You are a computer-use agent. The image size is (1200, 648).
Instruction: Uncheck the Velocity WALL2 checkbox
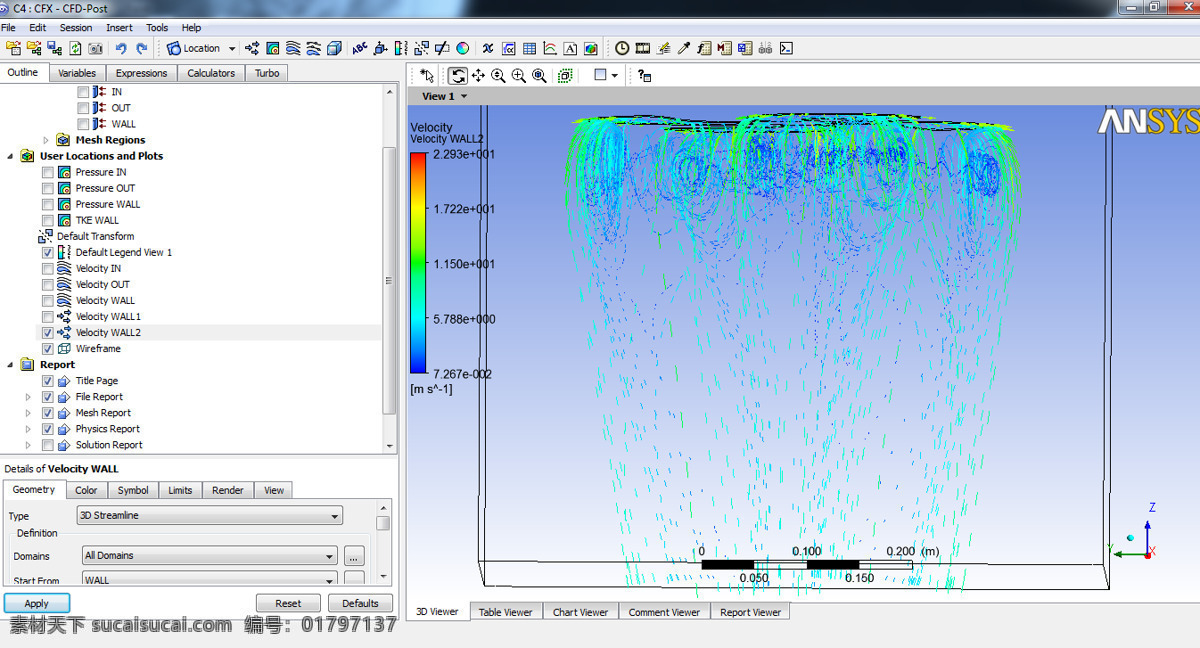48,332
